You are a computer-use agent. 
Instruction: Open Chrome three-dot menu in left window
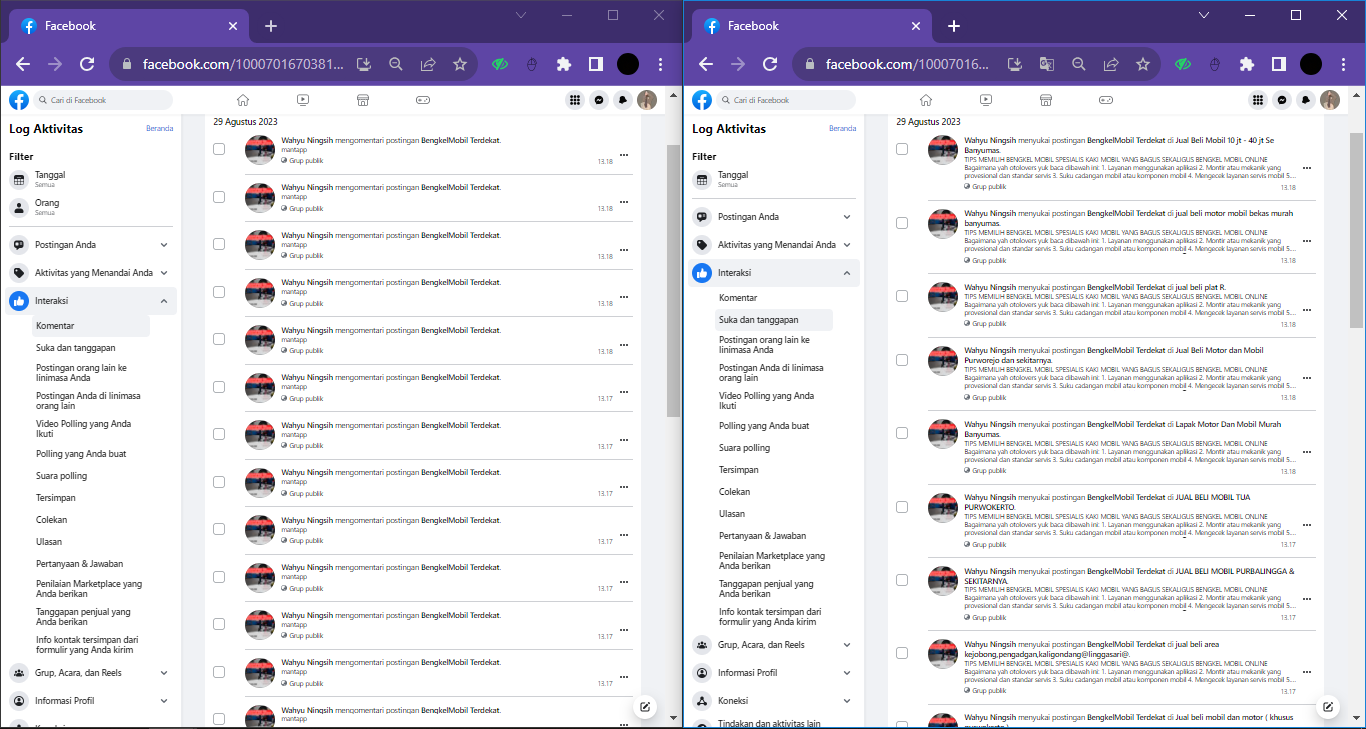click(660, 64)
